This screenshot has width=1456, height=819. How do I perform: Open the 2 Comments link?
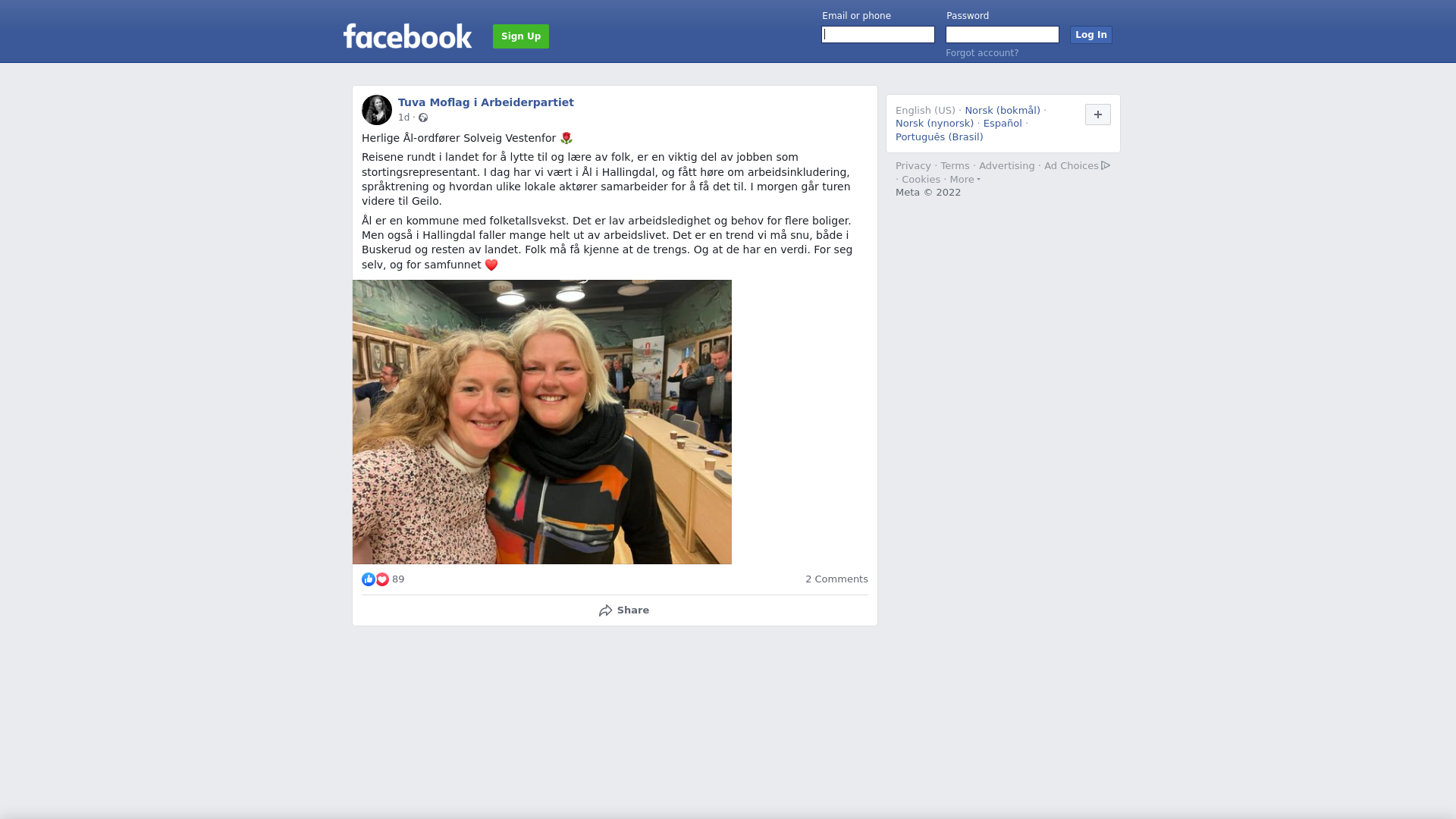[836, 579]
